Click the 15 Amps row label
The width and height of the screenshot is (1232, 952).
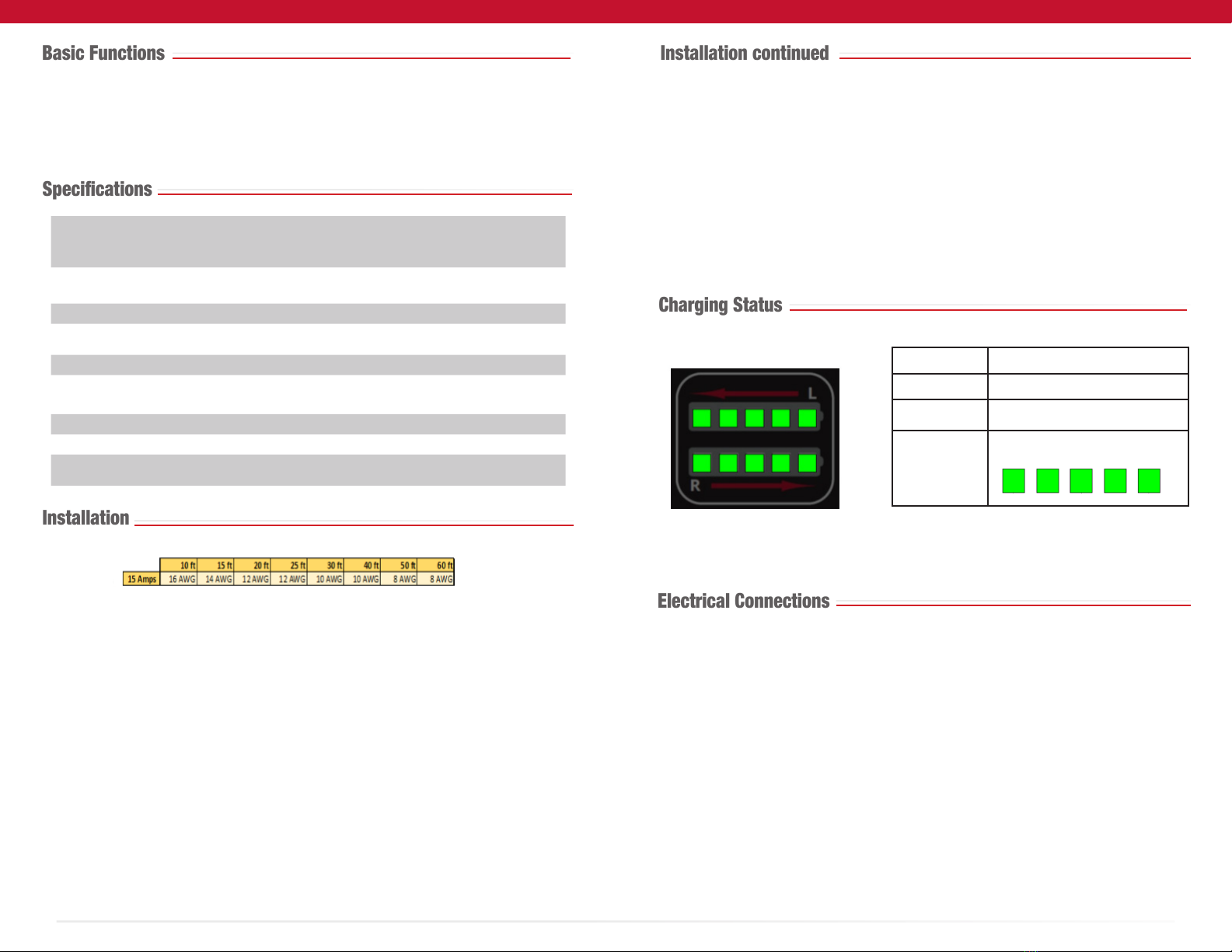(141, 579)
